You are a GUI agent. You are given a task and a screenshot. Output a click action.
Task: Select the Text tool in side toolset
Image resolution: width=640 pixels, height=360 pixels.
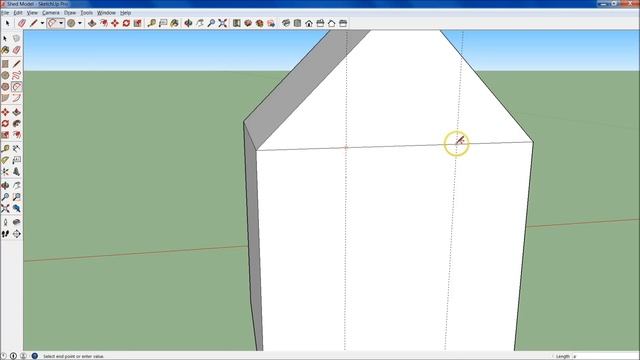tap(16, 160)
